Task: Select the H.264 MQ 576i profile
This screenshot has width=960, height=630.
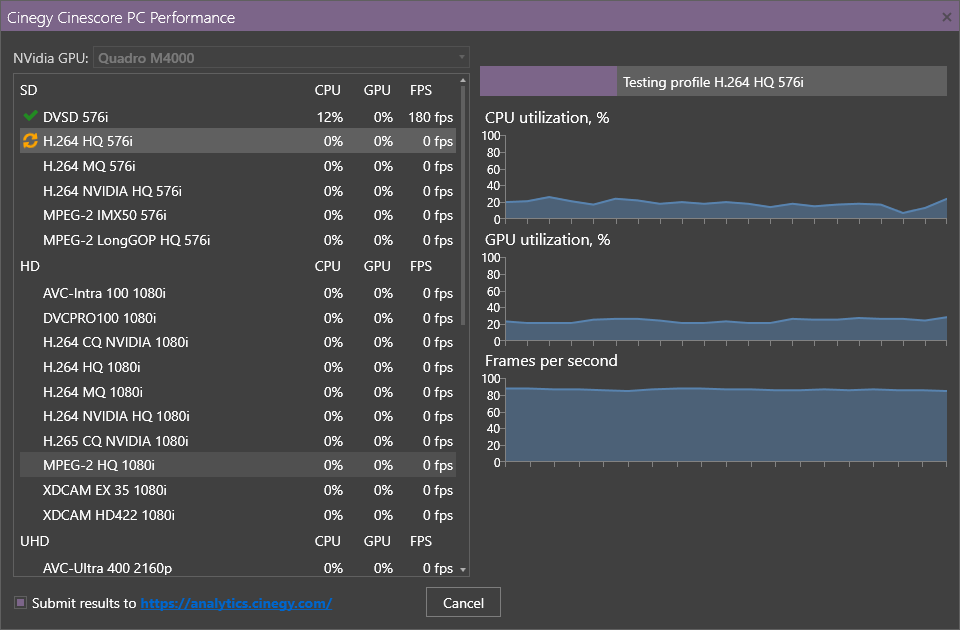Action: [238, 166]
